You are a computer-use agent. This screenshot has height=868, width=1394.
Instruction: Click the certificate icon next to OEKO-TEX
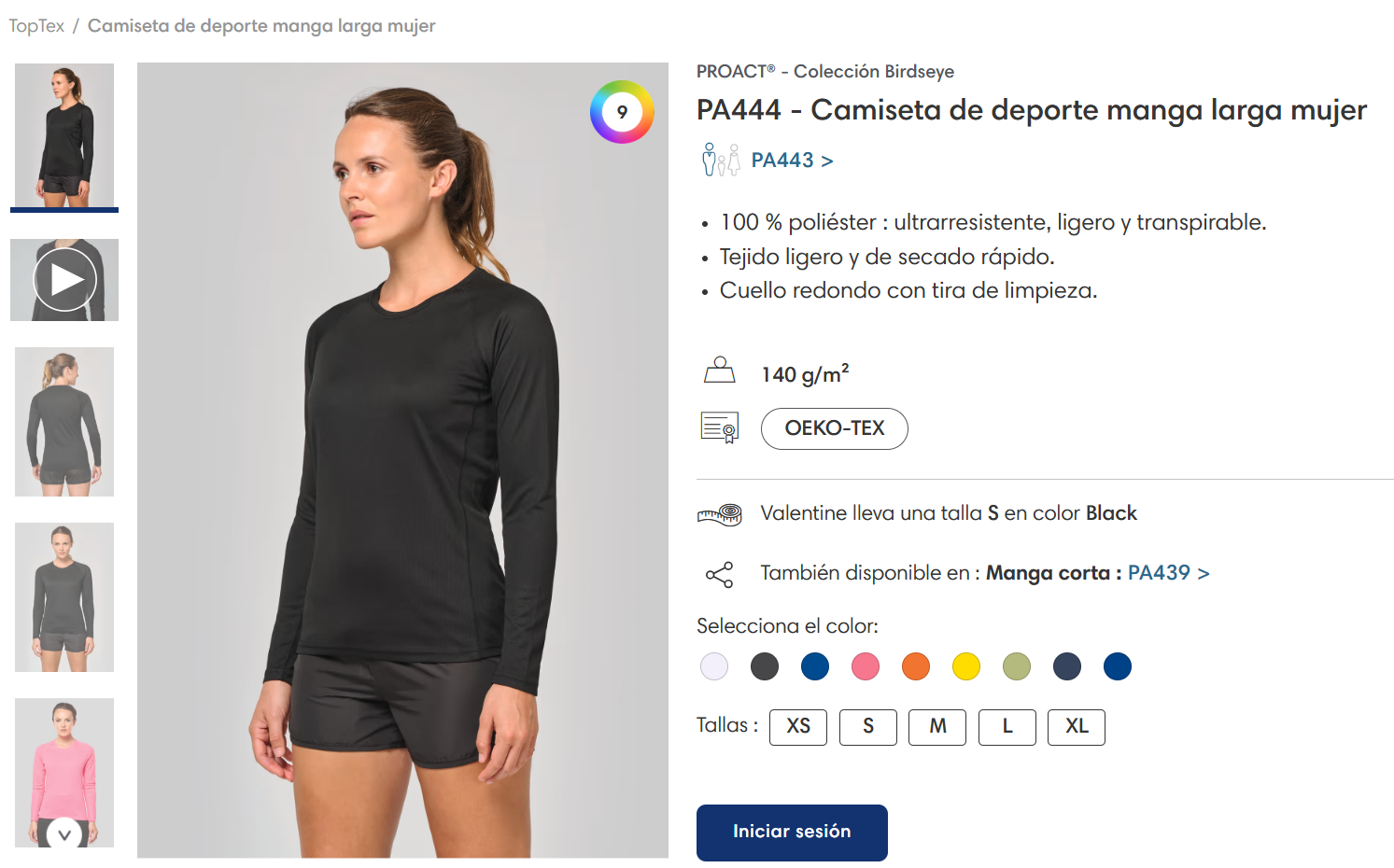pos(720,427)
